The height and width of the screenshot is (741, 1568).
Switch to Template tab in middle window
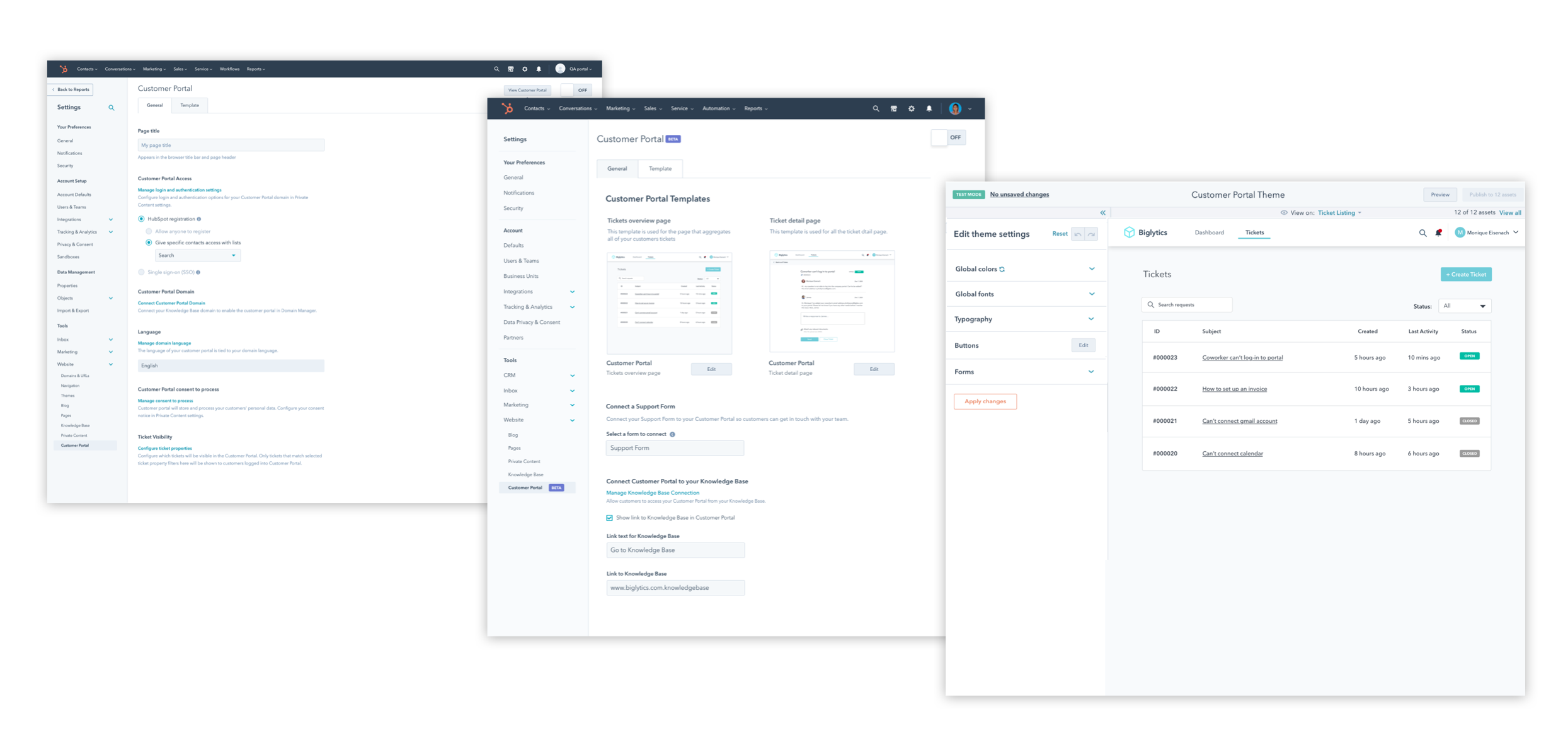point(660,169)
